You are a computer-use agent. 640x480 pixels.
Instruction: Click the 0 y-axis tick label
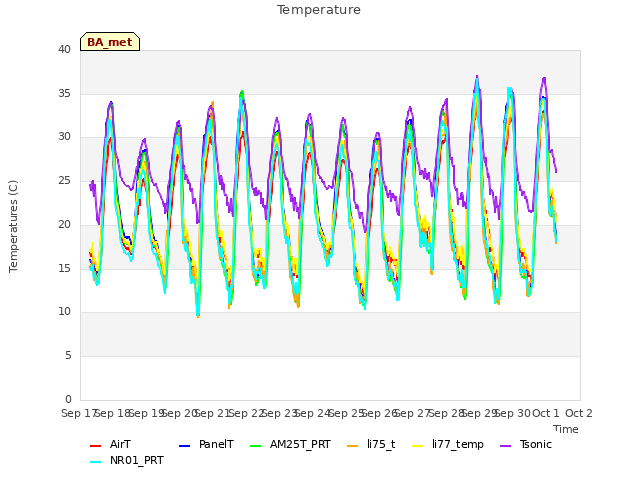pos(68,399)
